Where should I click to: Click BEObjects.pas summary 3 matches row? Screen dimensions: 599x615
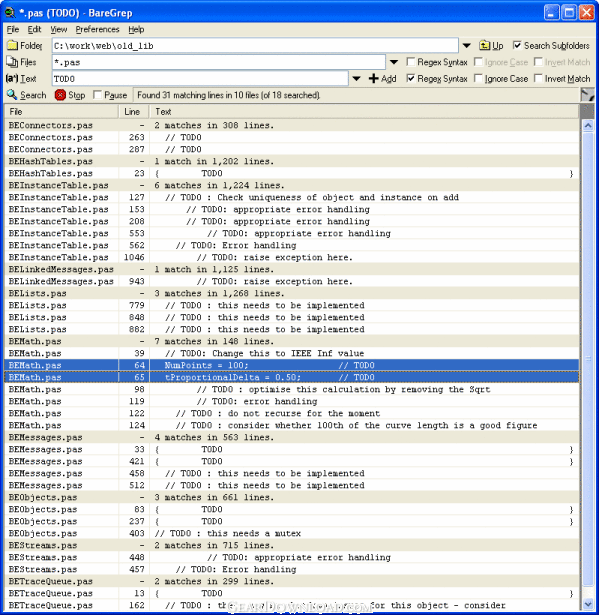pyautogui.click(x=291, y=497)
